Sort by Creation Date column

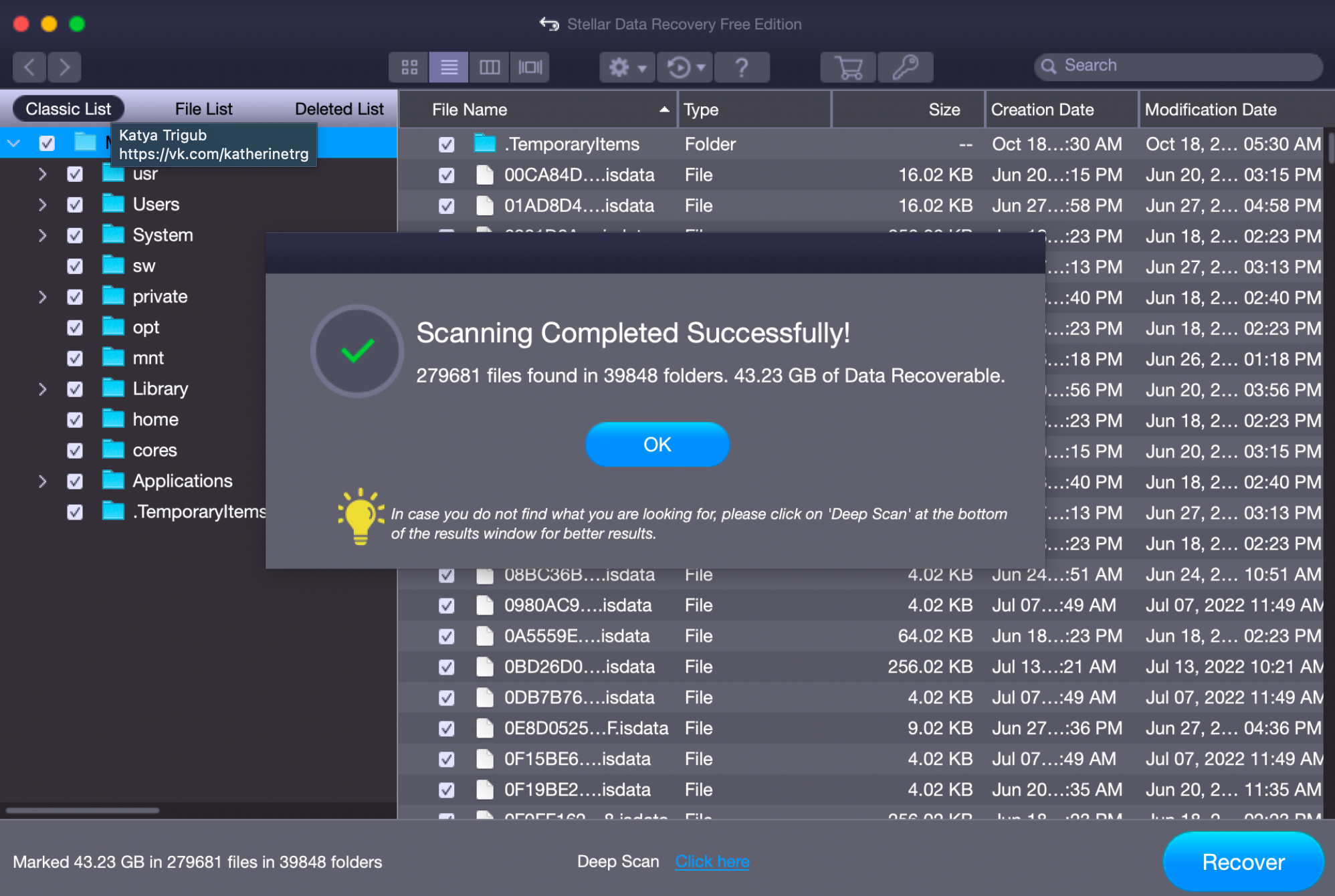click(1062, 110)
